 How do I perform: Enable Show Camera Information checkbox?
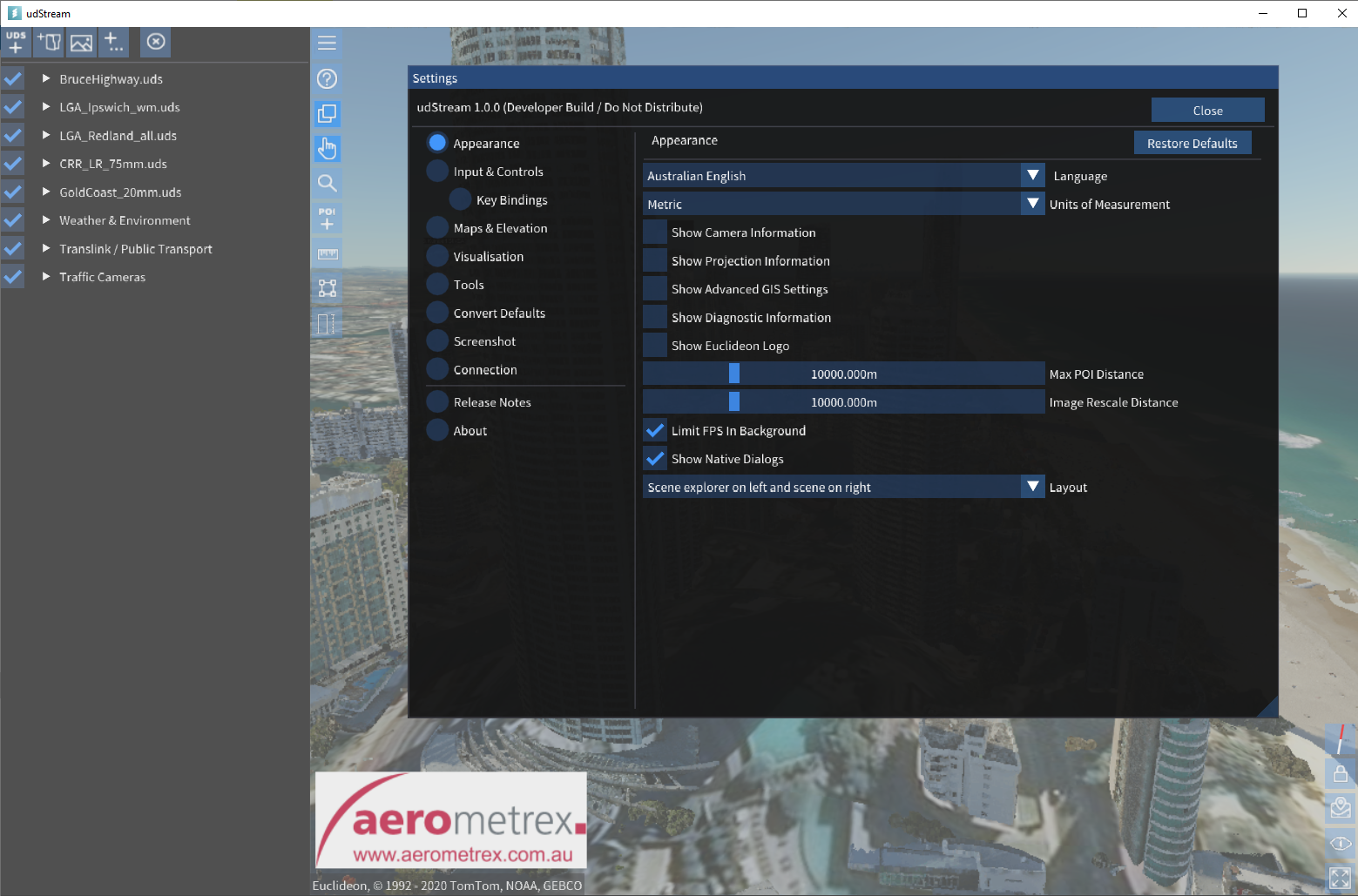point(655,232)
